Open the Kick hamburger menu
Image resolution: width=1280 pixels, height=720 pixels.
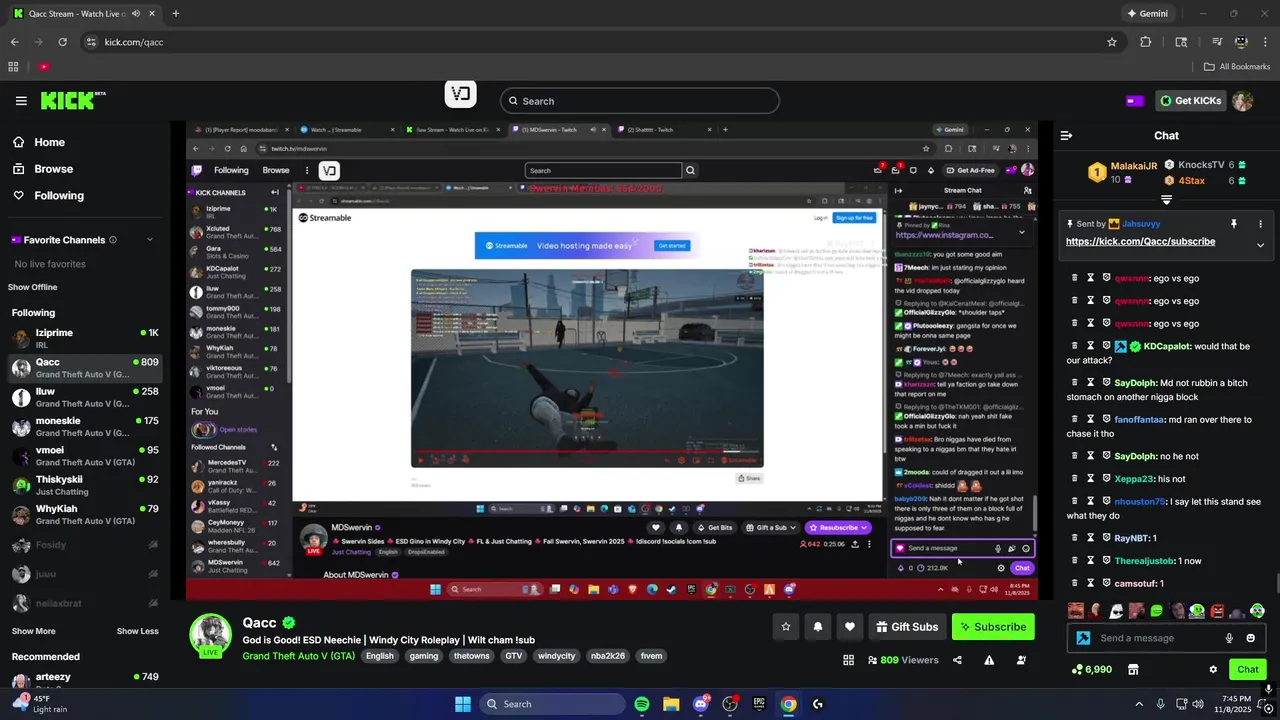click(21, 101)
